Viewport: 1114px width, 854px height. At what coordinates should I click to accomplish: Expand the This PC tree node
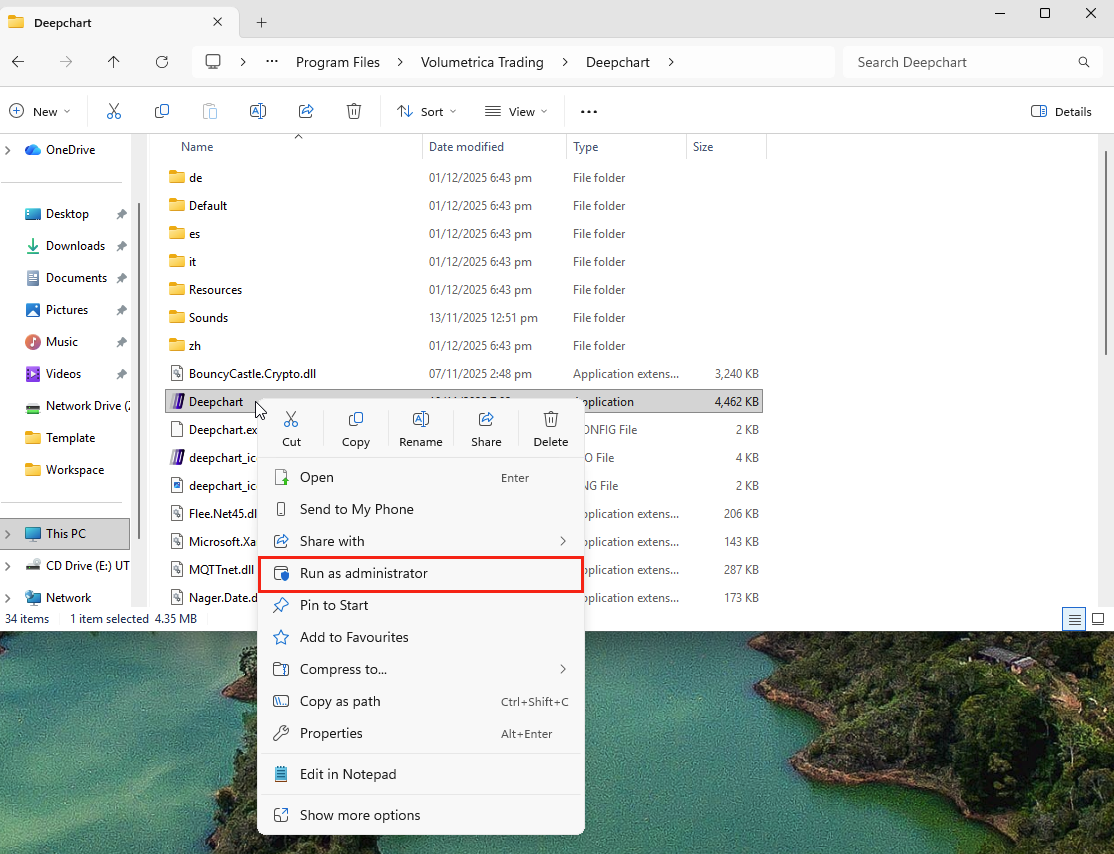(9, 534)
